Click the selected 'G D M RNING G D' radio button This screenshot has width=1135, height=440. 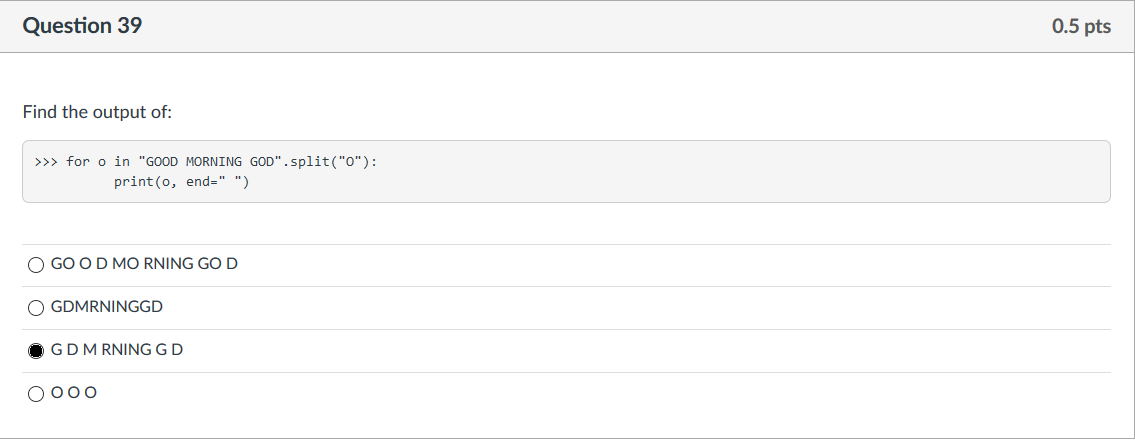35,351
